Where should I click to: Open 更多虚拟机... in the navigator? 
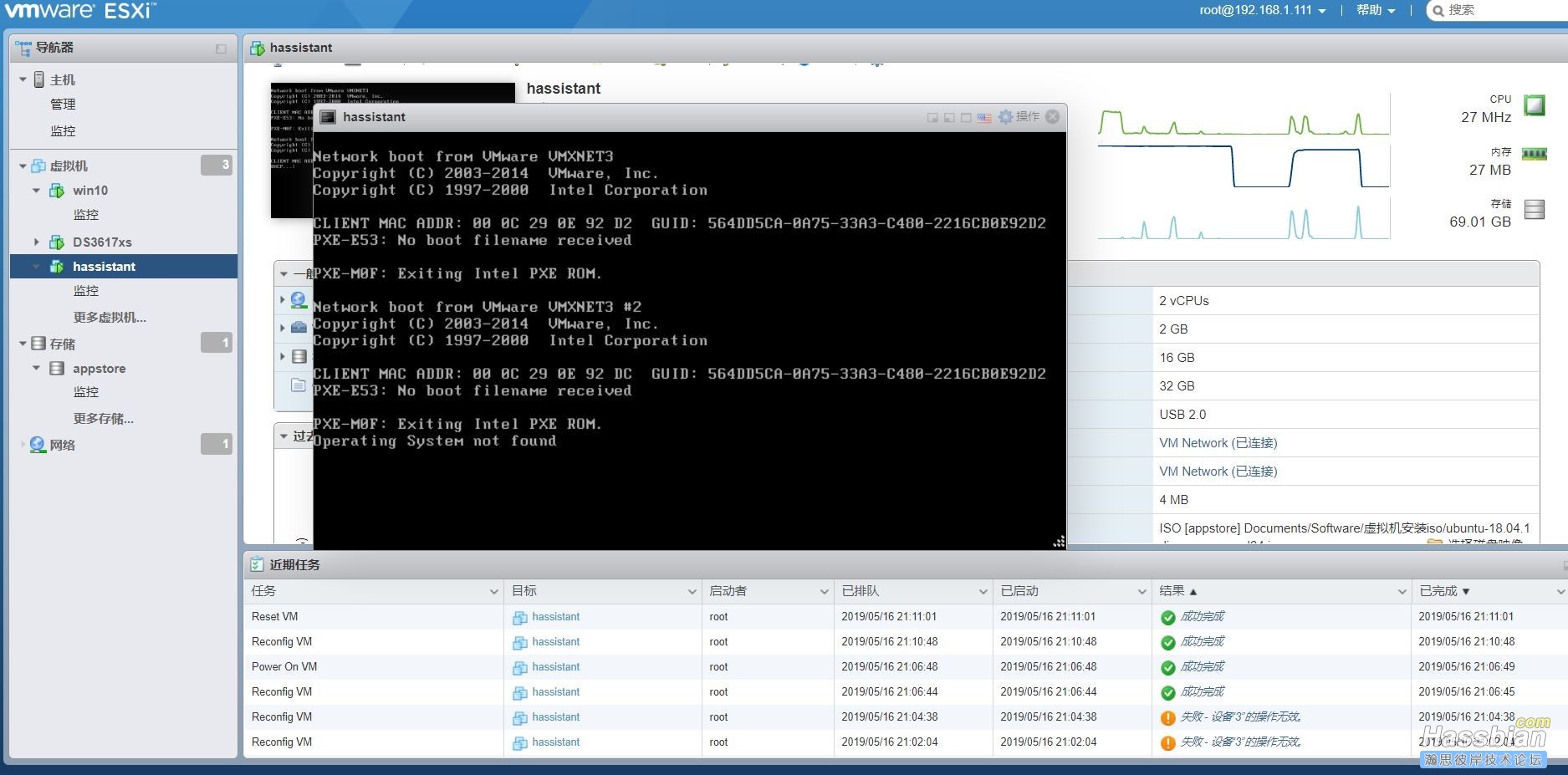[110, 318]
